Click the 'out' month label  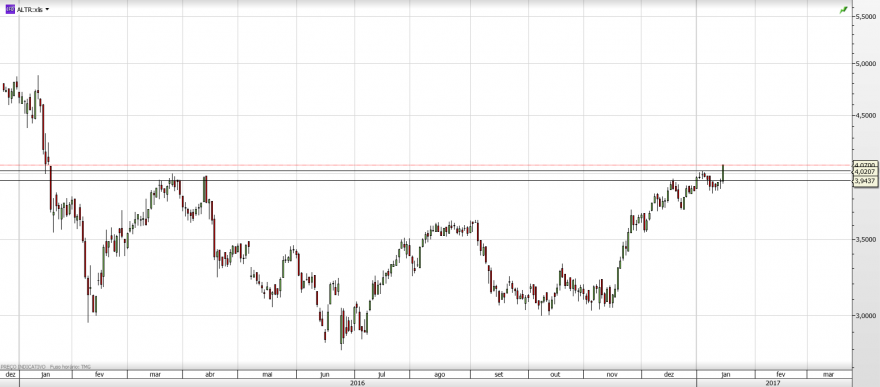coord(555,374)
